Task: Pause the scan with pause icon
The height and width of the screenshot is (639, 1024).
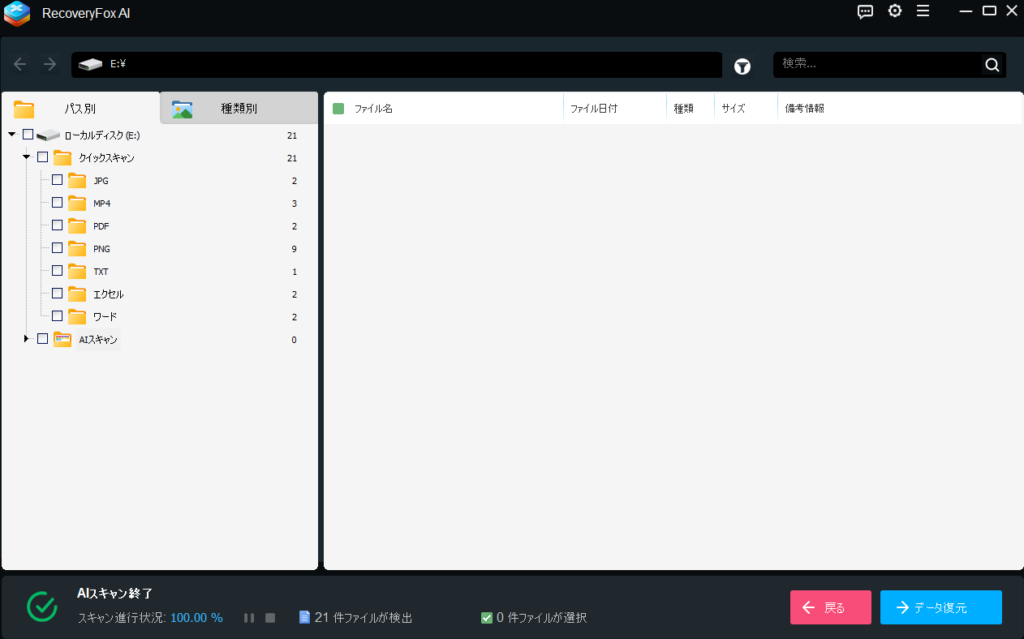Action: (249, 618)
